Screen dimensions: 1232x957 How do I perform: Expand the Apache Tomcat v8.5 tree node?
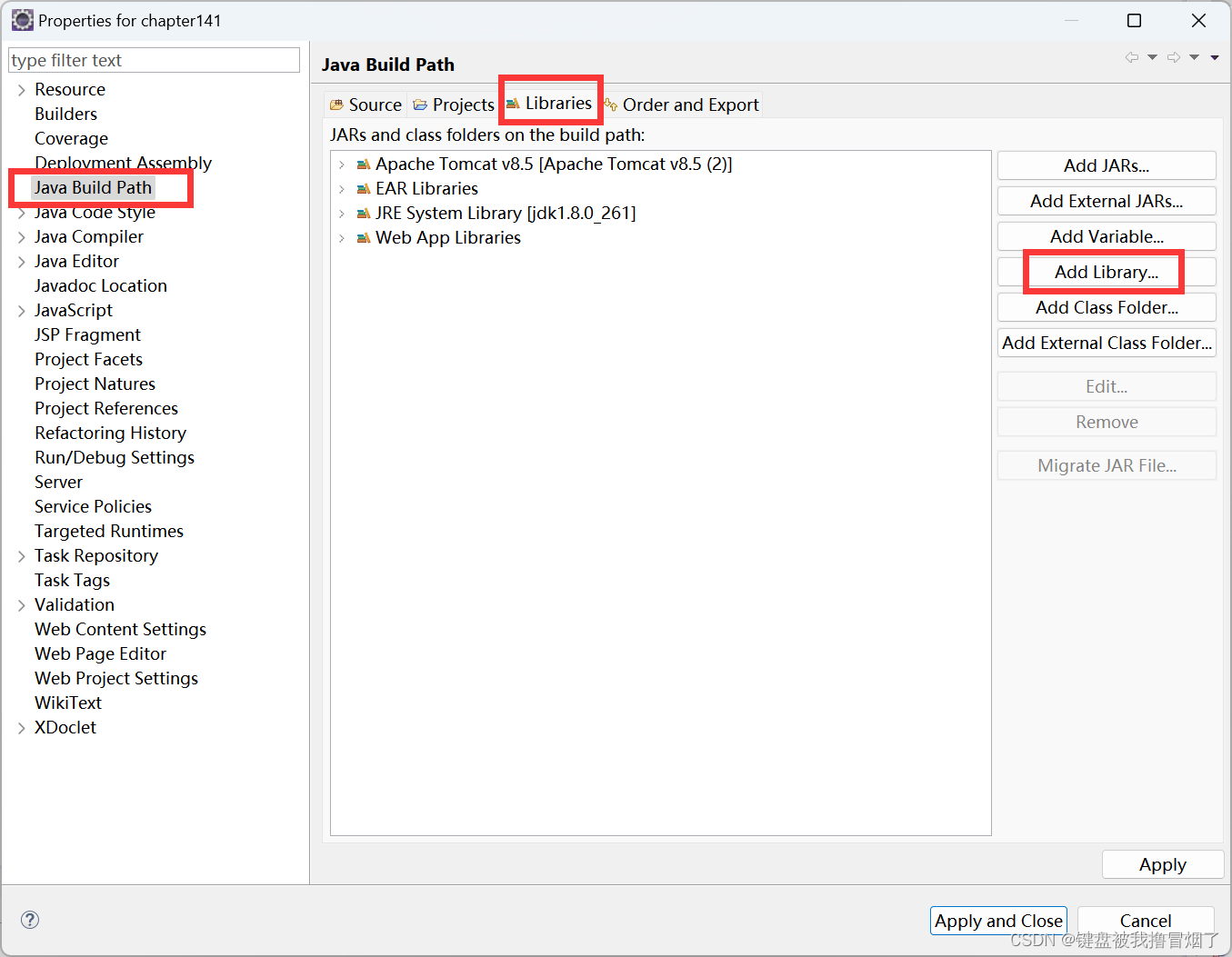point(344,164)
